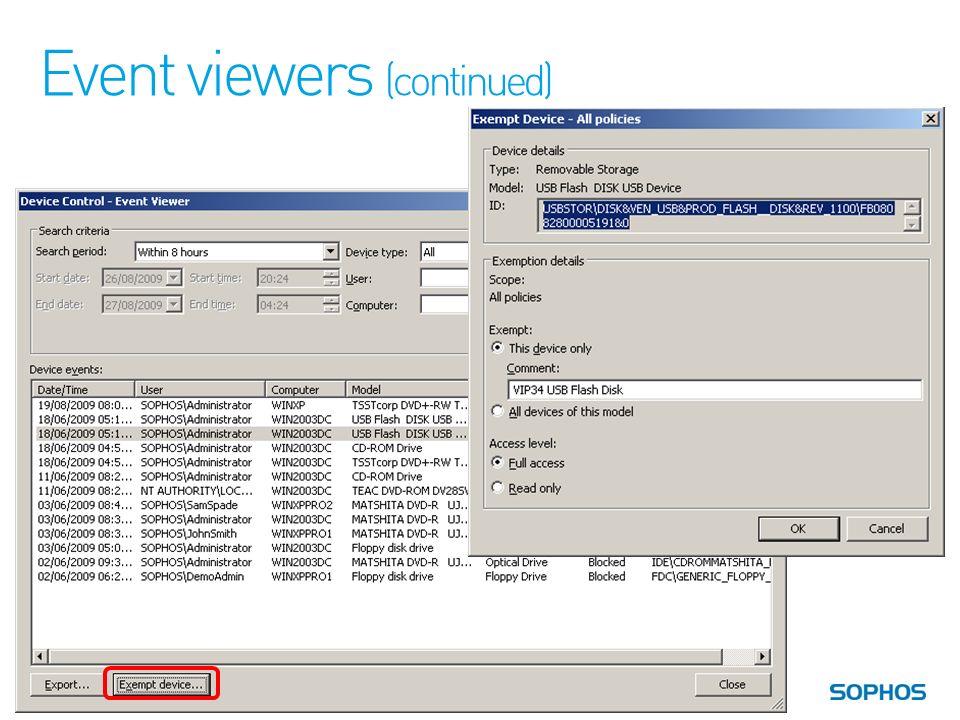Click the End time field 04:24
960x720 pixels.
tap(290, 304)
